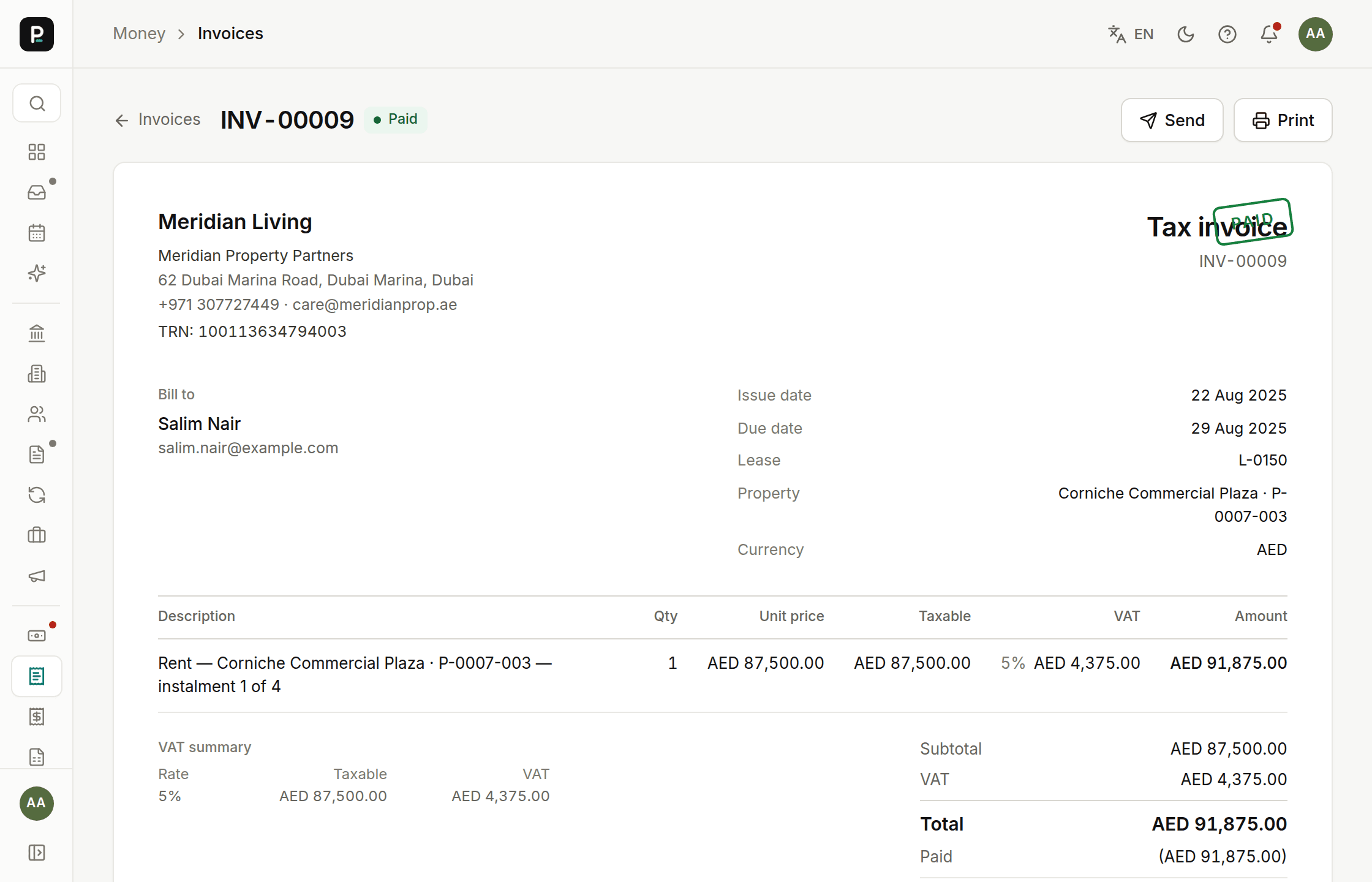Open the megaphone announcements icon
1372x882 pixels.
(37, 576)
